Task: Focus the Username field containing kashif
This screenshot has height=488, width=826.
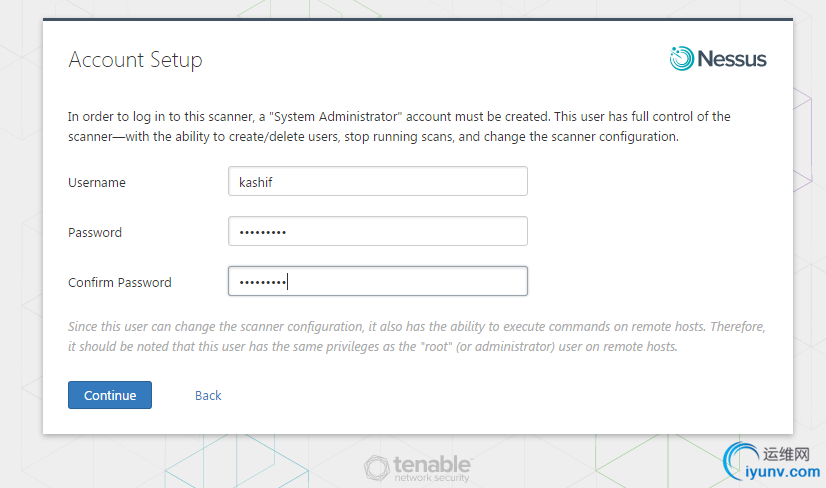Action: pyautogui.click(x=378, y=181)
